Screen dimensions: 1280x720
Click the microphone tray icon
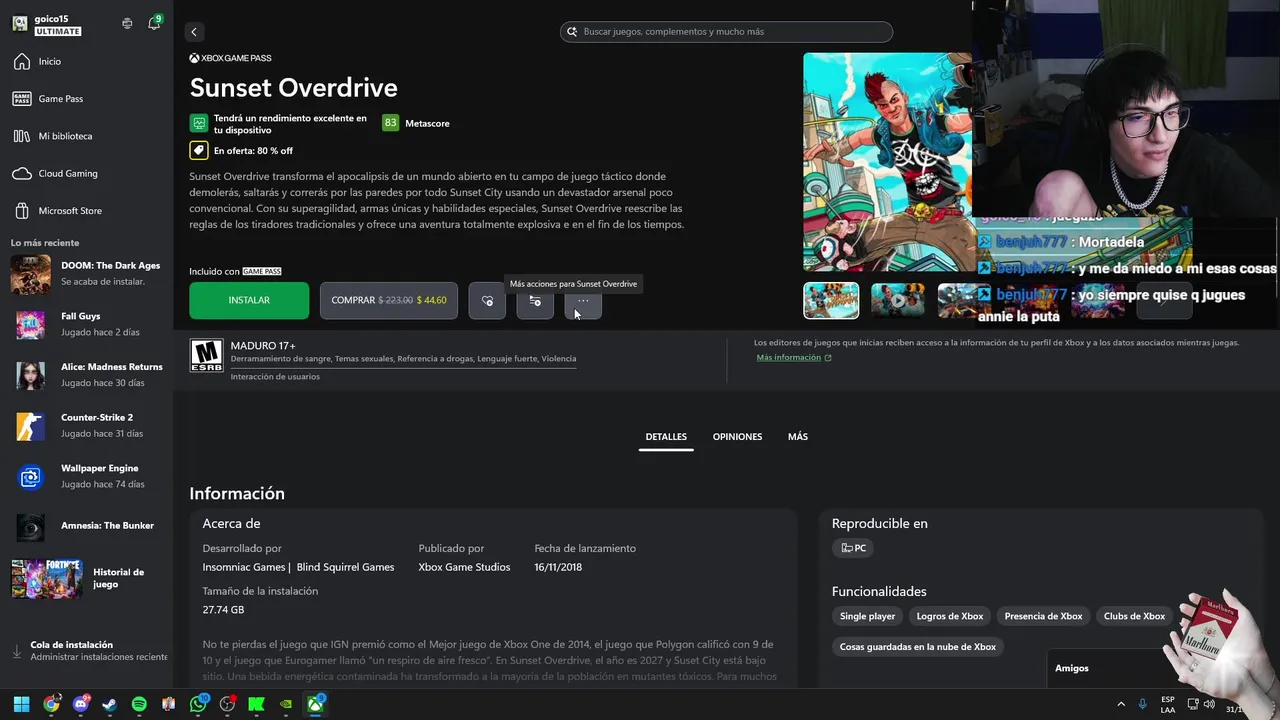(x=1143, y=704)
